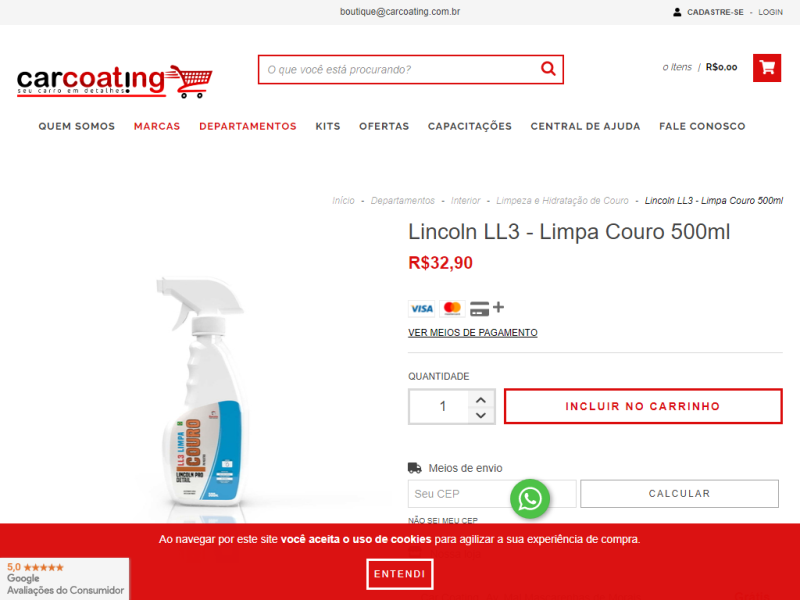The image size is (800, 600).
Task: Click the search magnifier icon
Action: pos(548,68)
